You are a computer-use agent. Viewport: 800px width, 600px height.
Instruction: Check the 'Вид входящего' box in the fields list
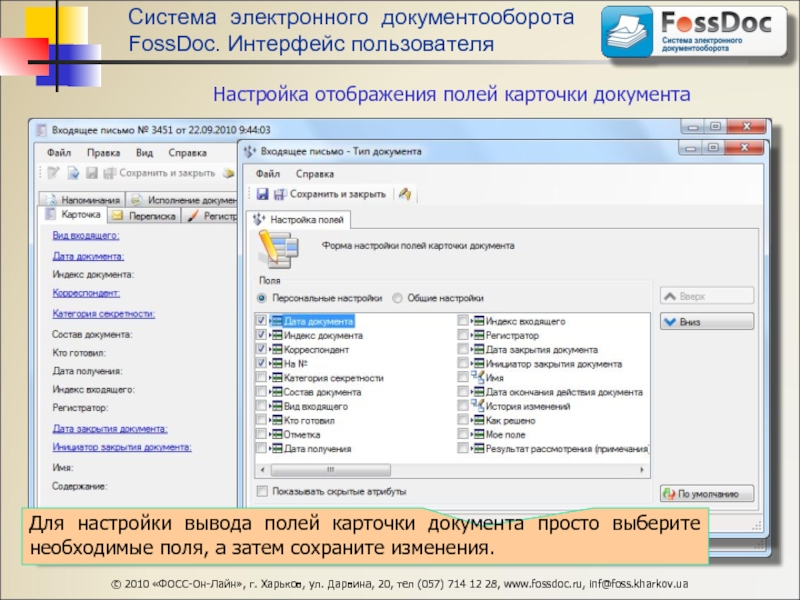pos(261,406)
